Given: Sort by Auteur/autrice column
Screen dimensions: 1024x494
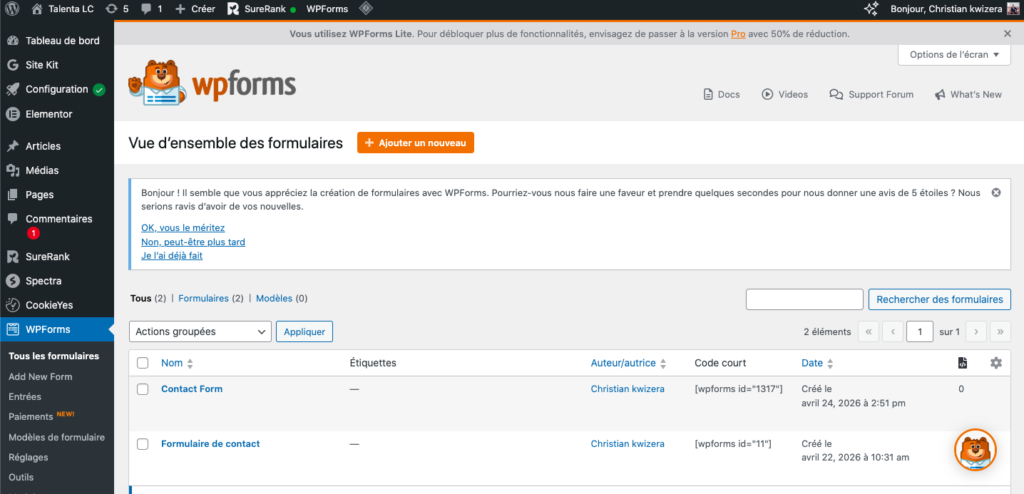Looking at the screenshot, I should [628, 363].
